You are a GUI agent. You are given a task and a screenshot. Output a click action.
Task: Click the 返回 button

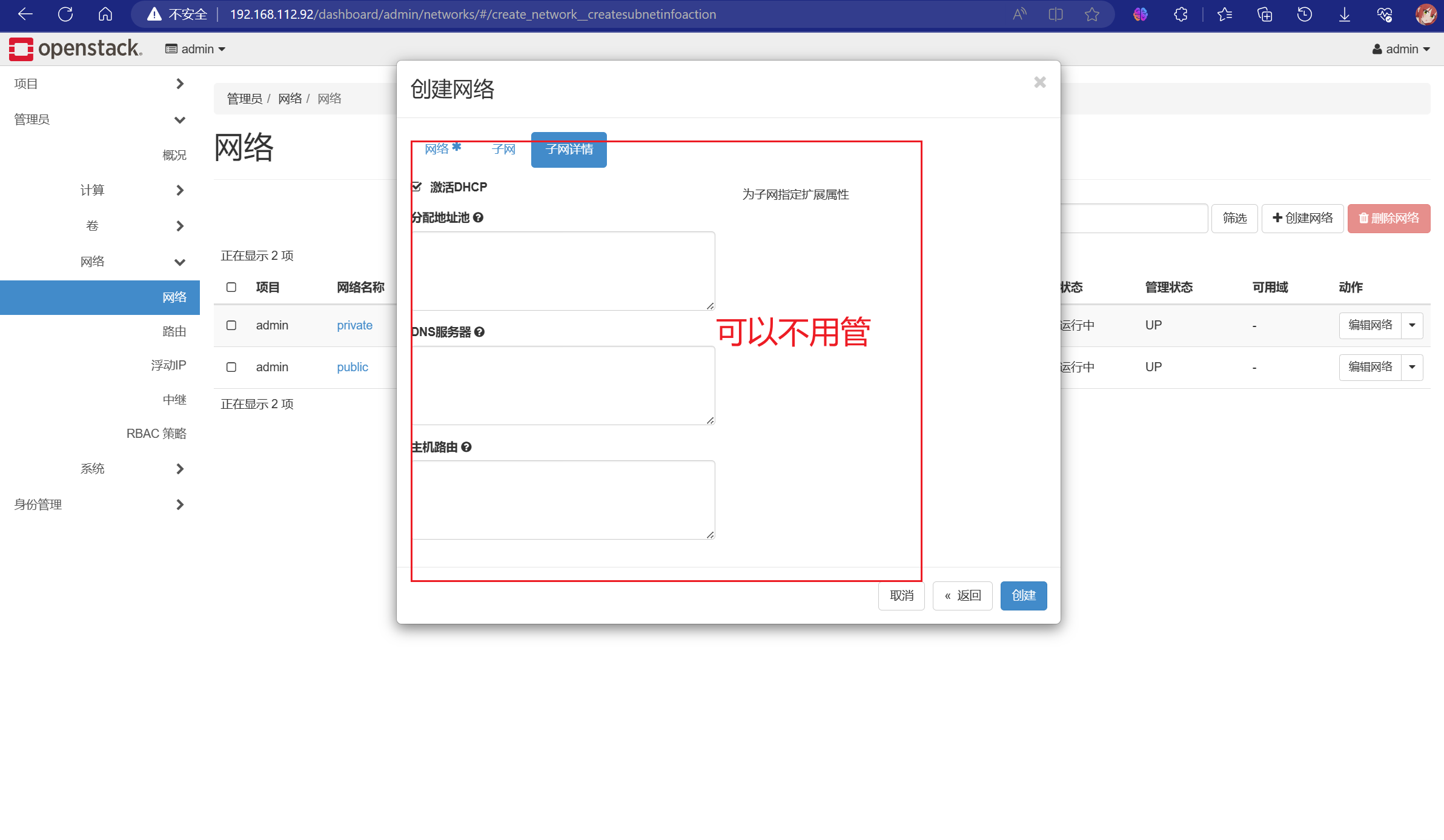pyautogui.click(x=962, y=595)
